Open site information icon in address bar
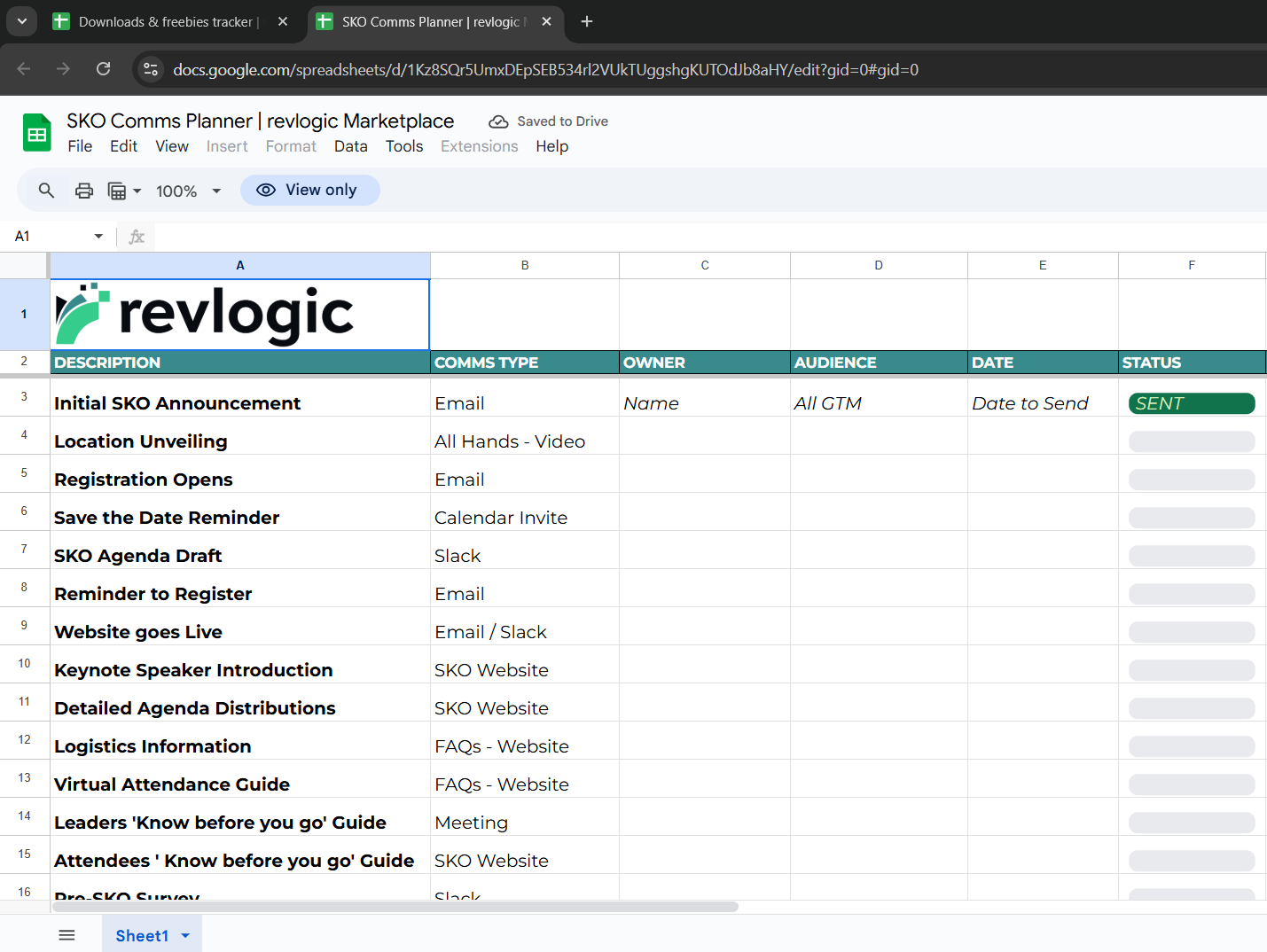This screenshot has width=1267, height=952. pos(151,69)
